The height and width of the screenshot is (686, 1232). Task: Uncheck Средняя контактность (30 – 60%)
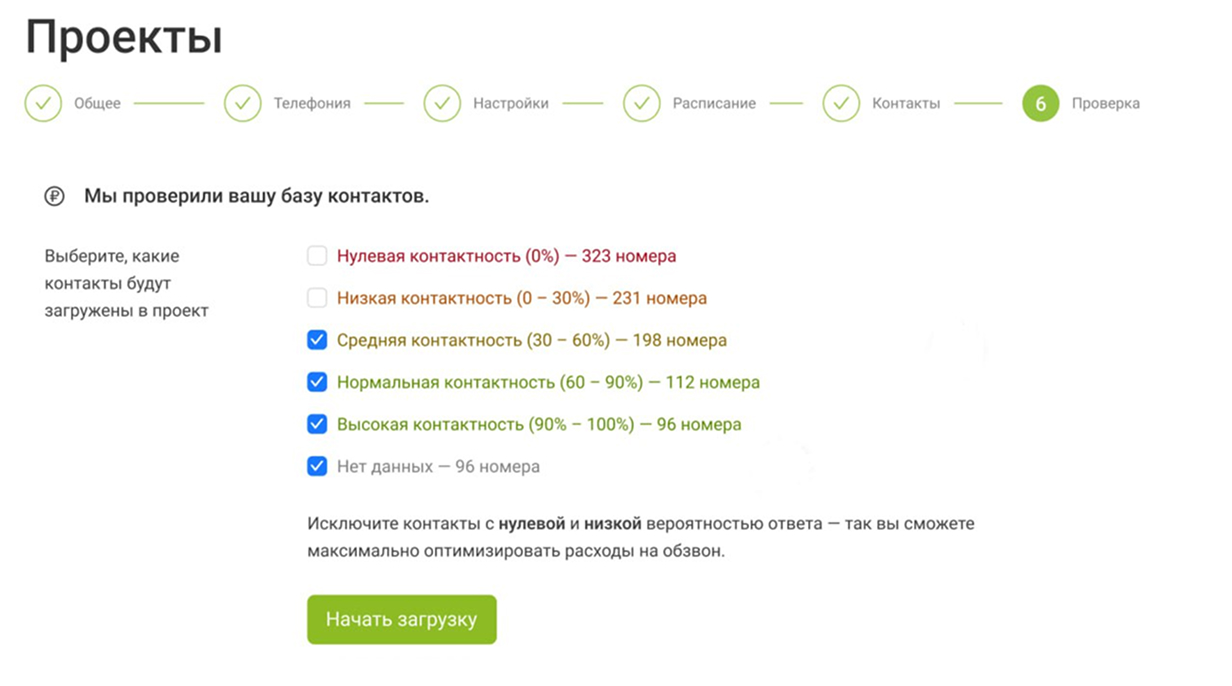pos(317,340)
